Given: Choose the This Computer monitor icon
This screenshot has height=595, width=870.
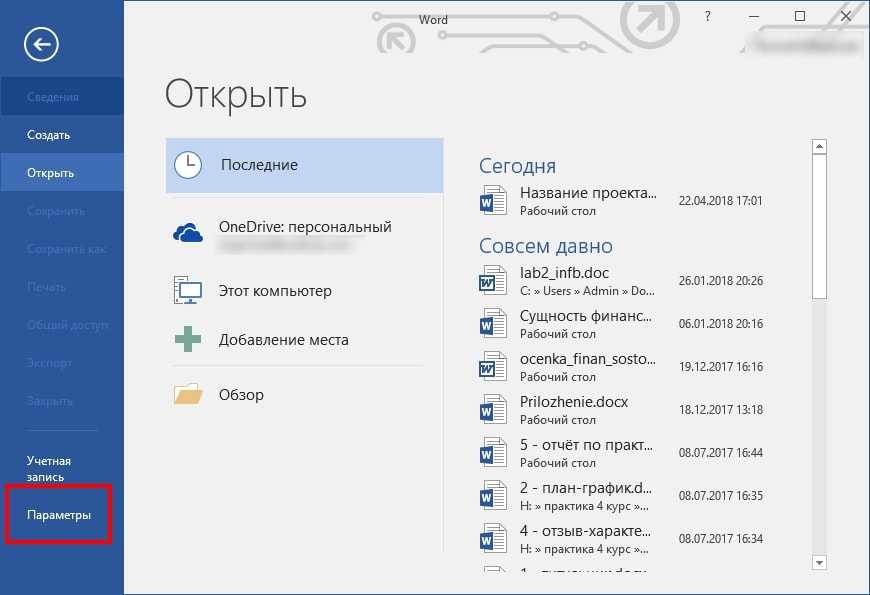Looking at the screenshot, I should (188, 290).
